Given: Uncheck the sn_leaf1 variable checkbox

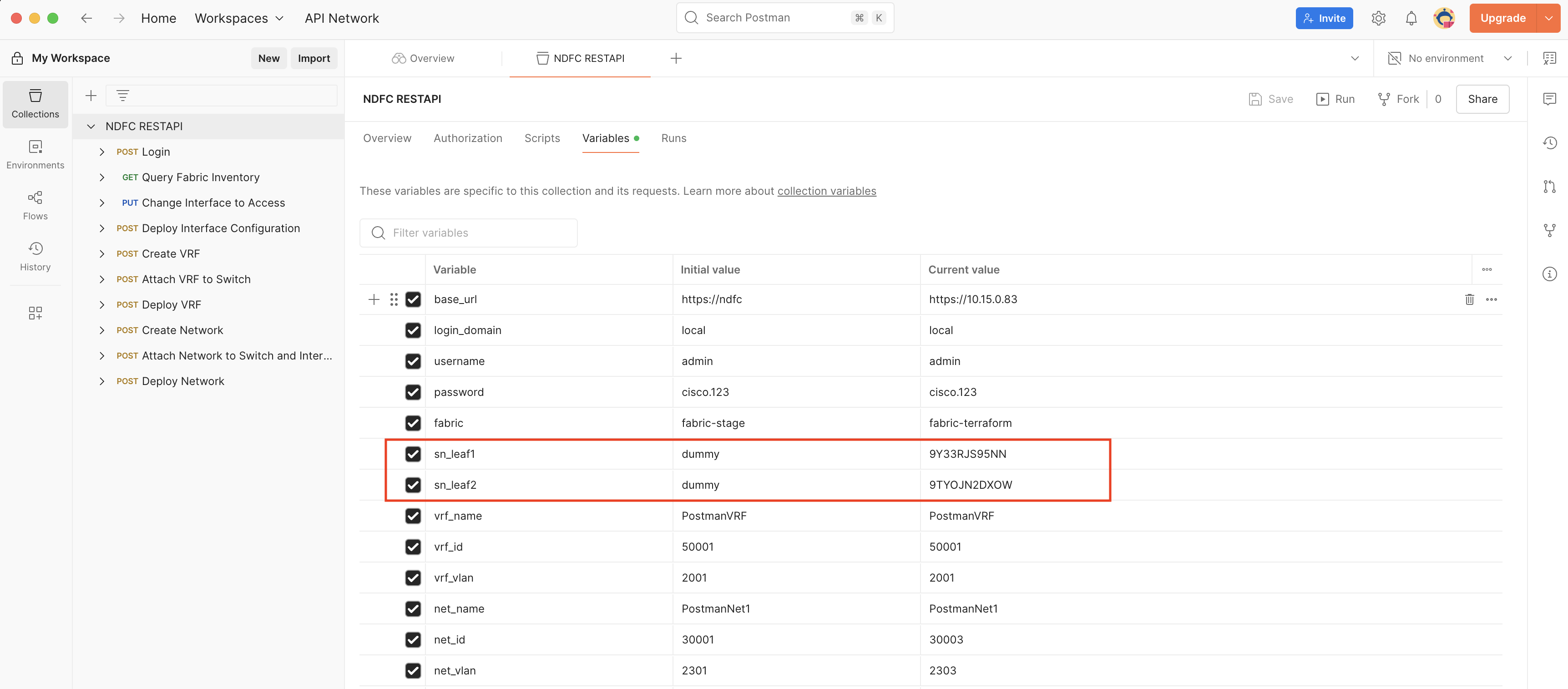Looking at the screenshot, I should 413,454.
